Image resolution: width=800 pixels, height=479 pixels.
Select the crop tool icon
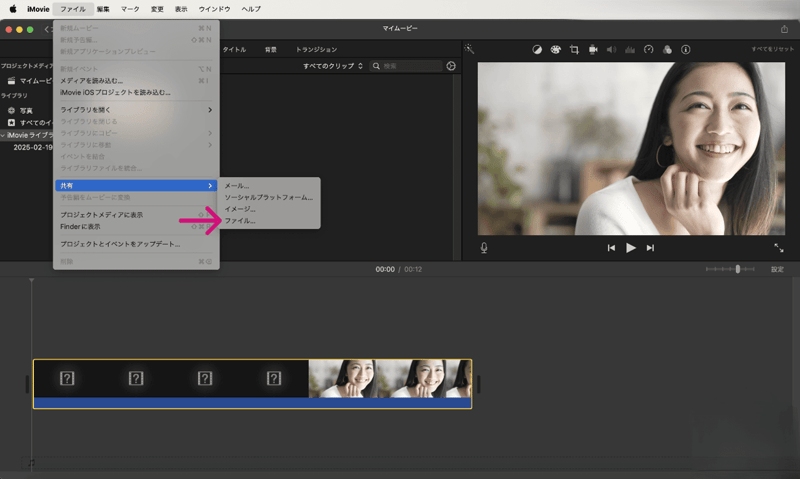[x=574, y=49]
